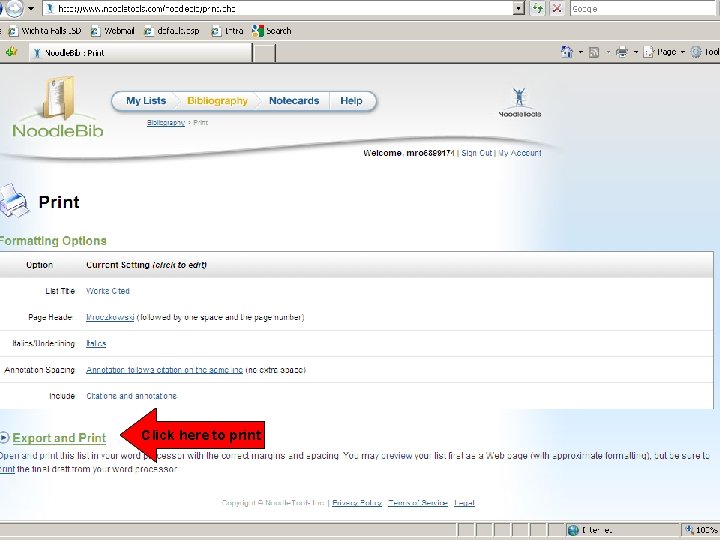720x540 pixels.
Task: Open the Tools toolbar menu
Action: coord(705,52)
